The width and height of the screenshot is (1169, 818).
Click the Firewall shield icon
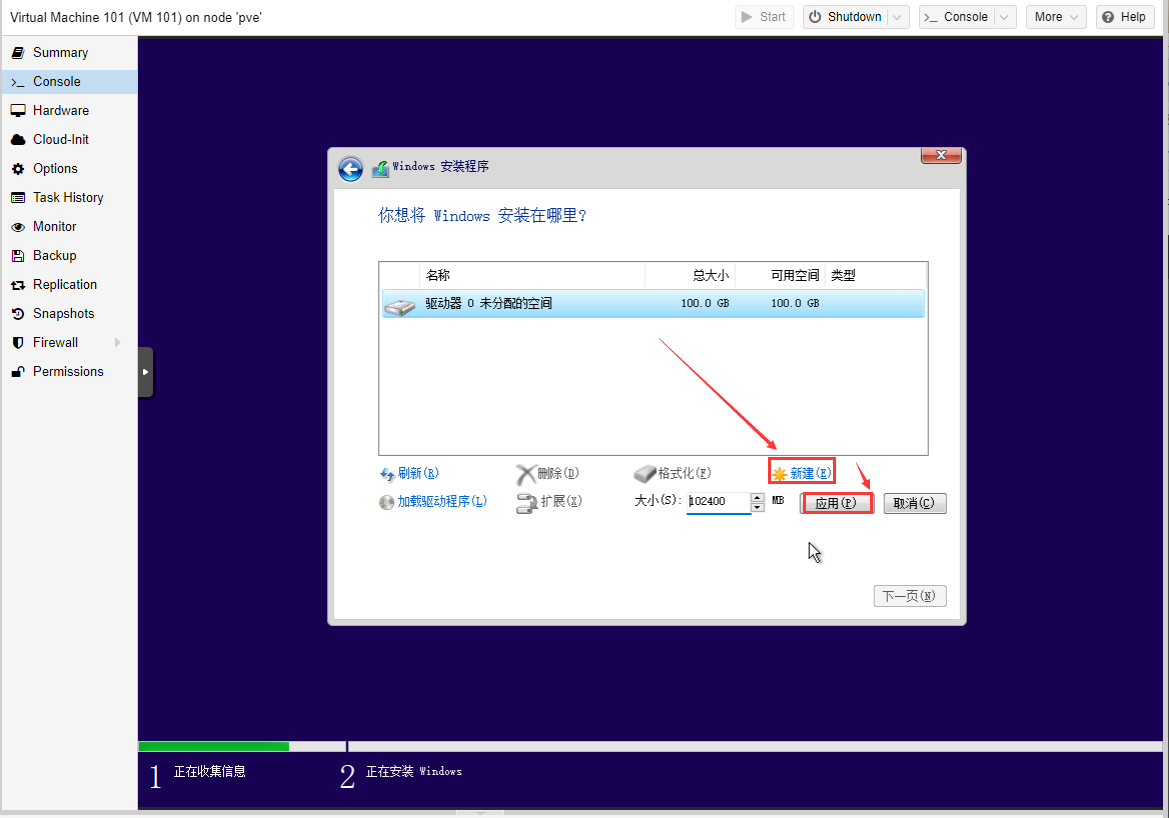(x=18, y=343)
